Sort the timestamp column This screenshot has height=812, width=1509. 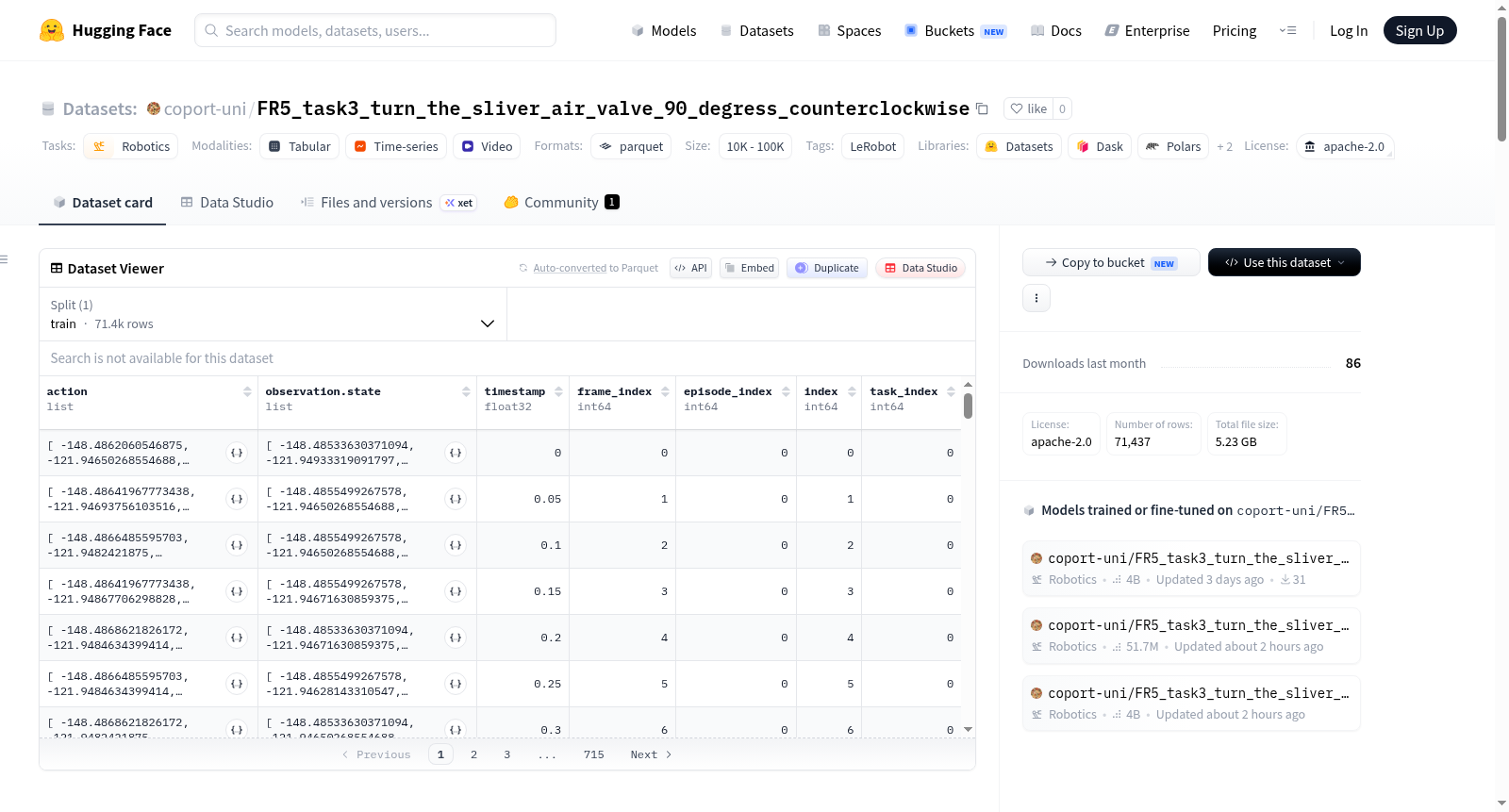(558, 391)
